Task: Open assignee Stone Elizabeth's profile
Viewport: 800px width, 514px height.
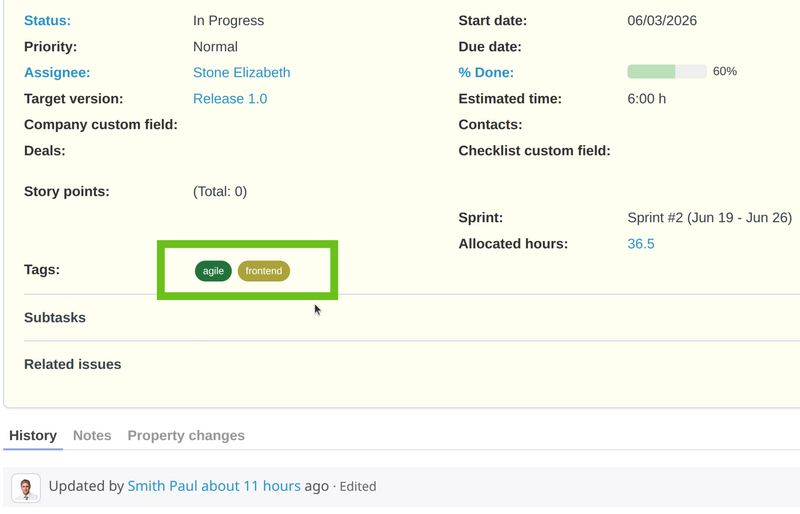Action: coord(241,72)
